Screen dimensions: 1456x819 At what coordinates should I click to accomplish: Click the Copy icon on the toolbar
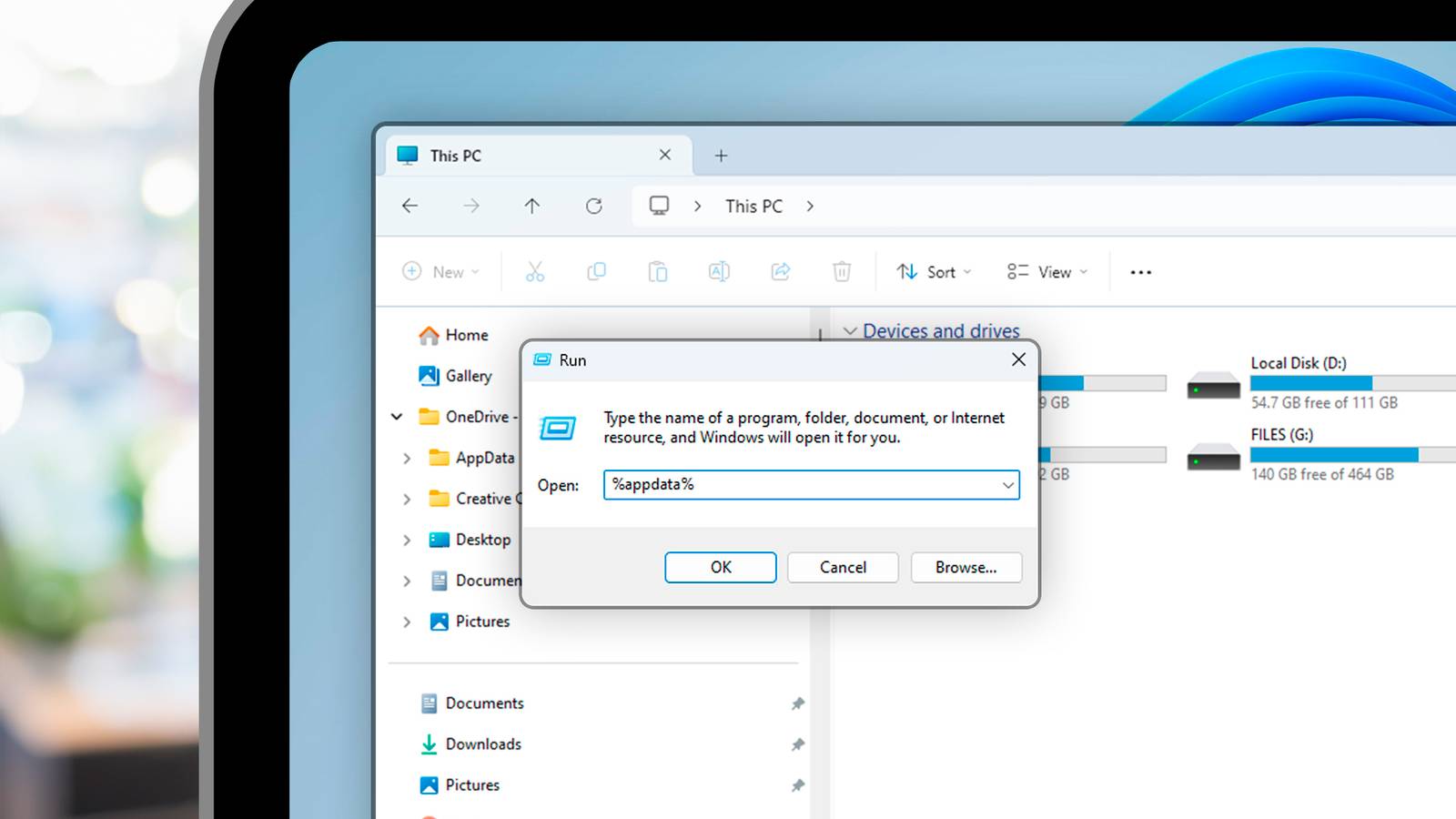pos(596,271)
